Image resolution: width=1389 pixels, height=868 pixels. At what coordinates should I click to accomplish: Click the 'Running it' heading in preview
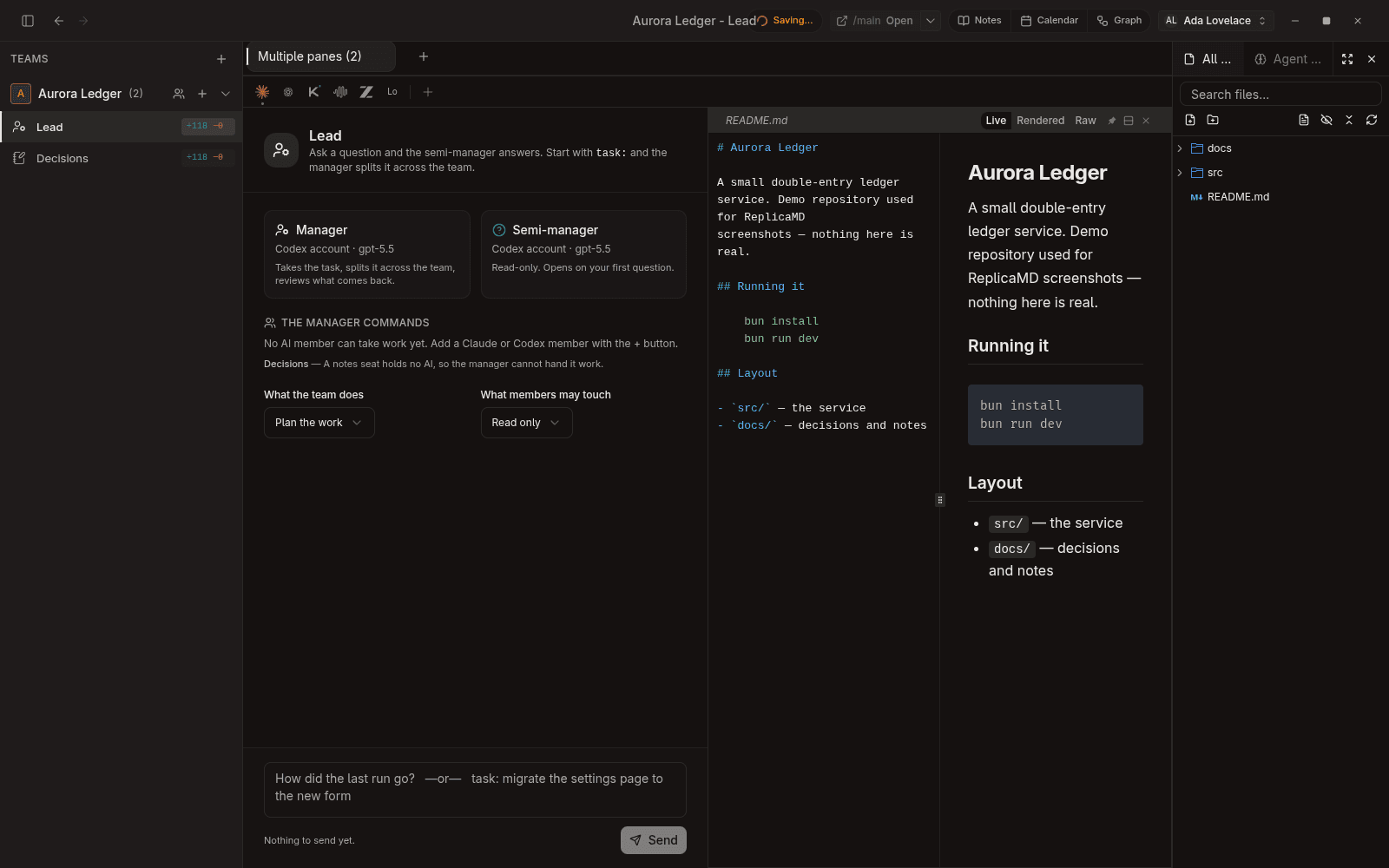click(x=1008, y=345)
